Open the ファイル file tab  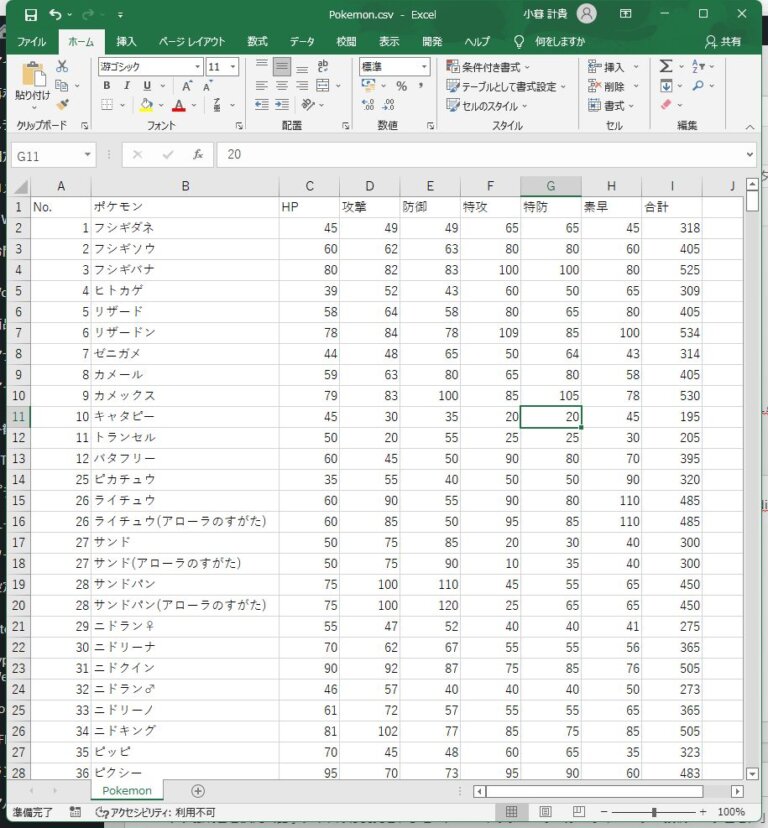pos(31,42)
